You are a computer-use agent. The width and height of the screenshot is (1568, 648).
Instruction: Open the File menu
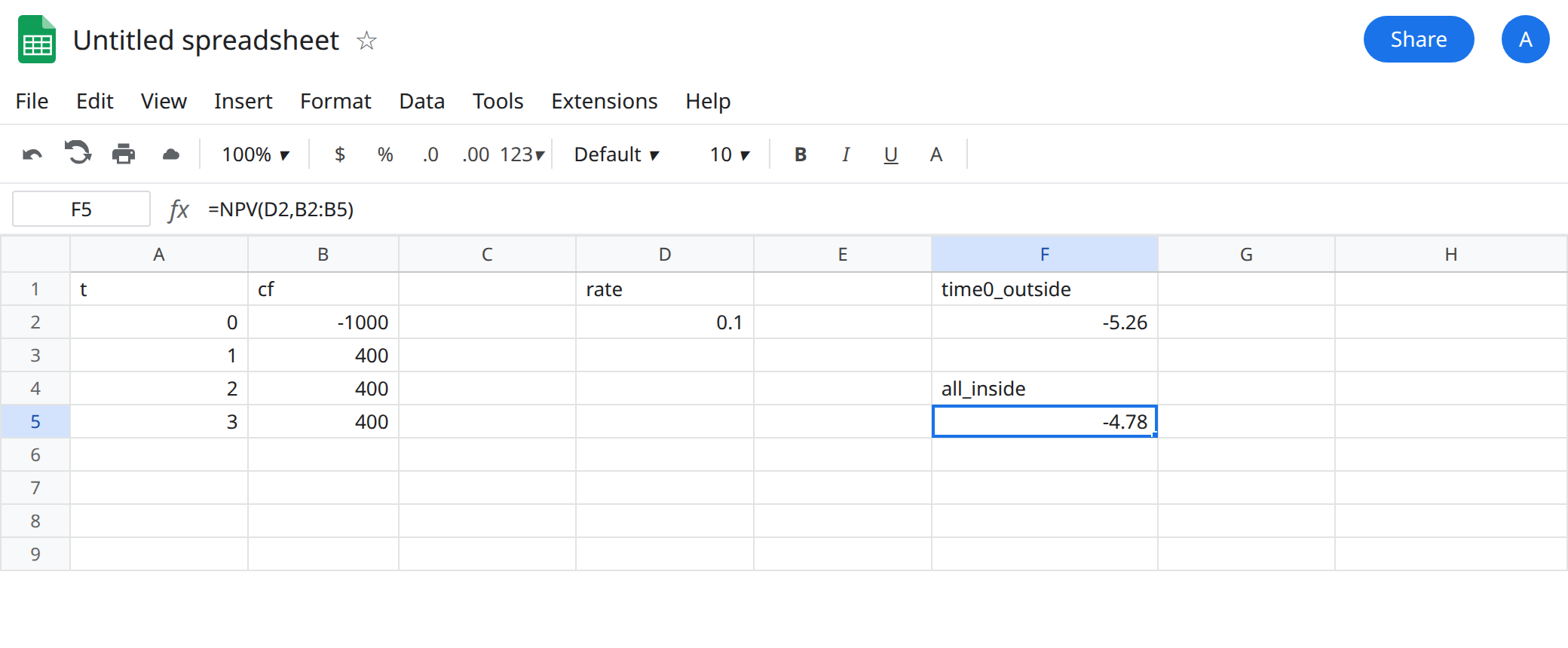[32, 101]
